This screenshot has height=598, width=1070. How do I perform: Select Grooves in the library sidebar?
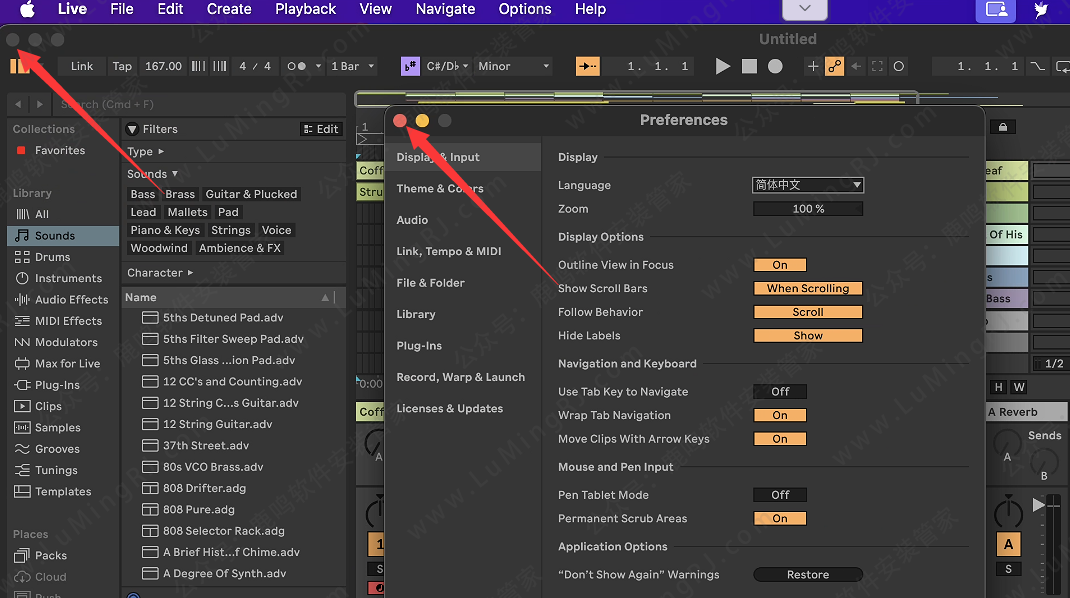click(57, 449)
